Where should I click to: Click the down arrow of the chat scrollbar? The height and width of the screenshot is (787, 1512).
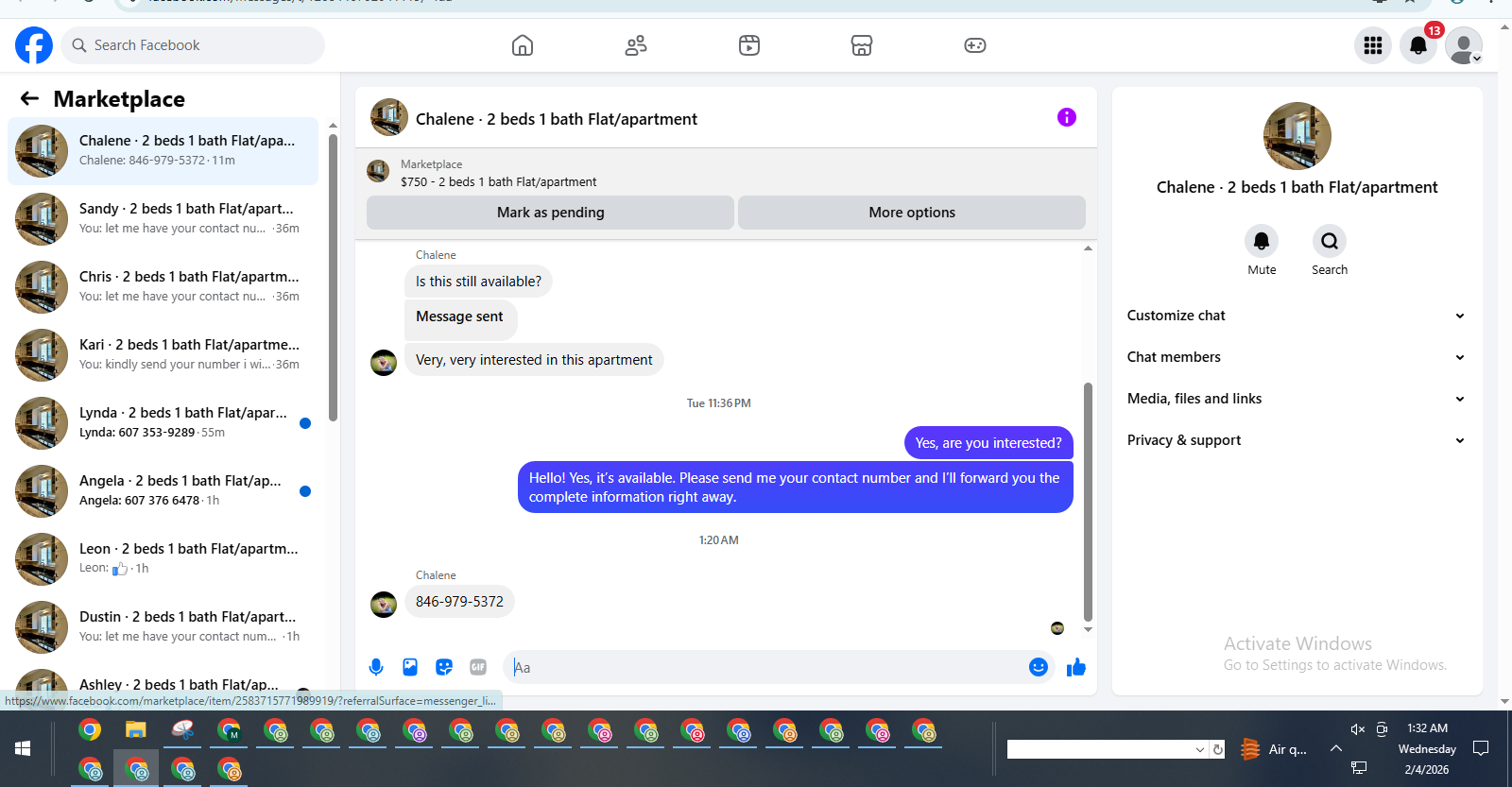[1088, 629]
